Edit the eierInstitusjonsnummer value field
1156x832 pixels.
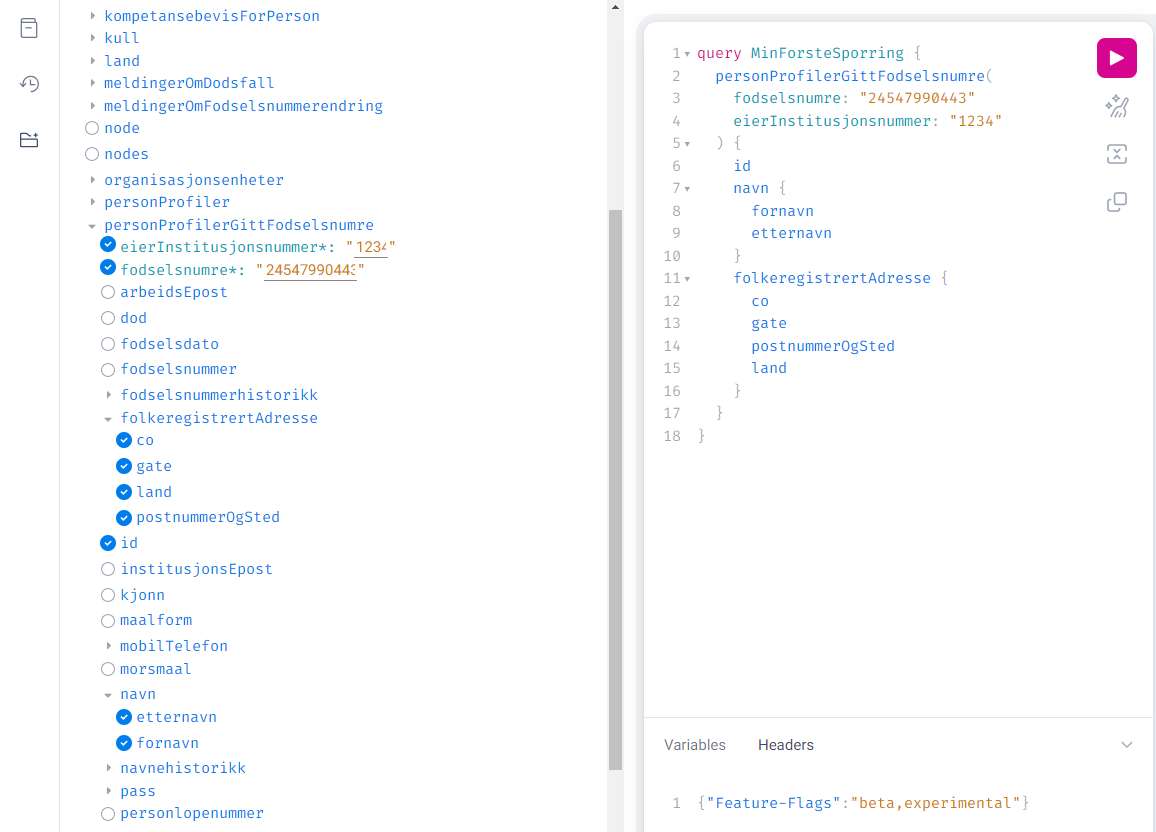tap(371, 247)
